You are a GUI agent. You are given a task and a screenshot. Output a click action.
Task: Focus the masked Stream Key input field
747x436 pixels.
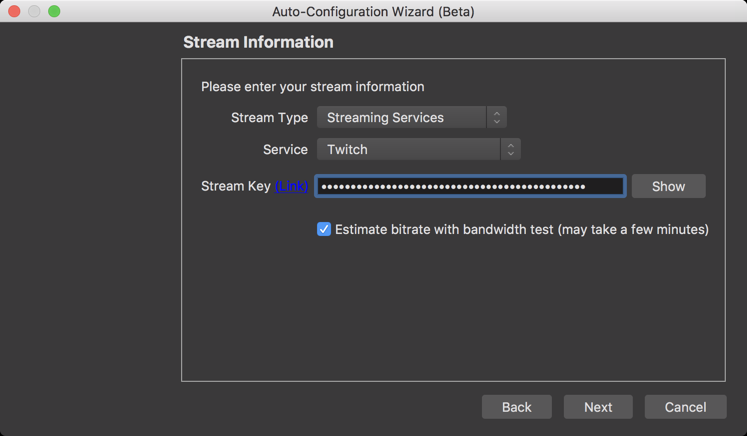(x=470, y=186)
